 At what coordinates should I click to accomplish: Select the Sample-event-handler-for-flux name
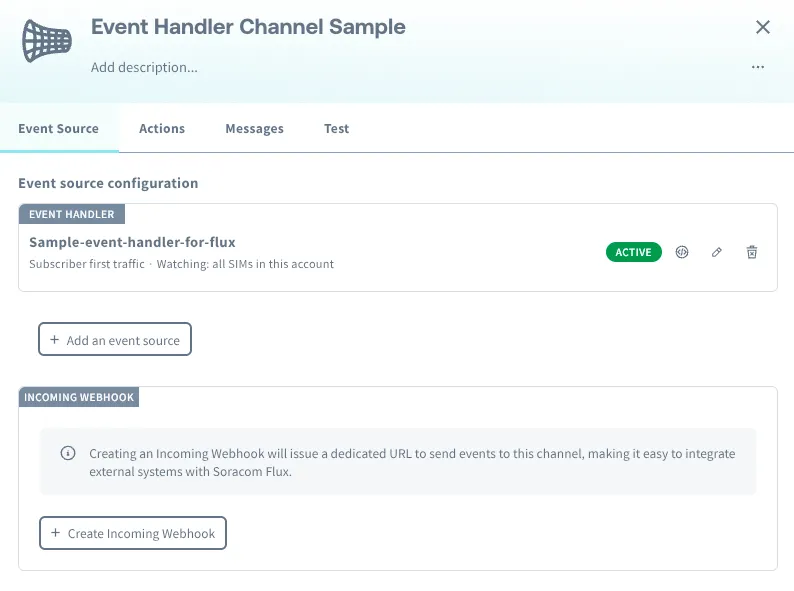[132, 243]
